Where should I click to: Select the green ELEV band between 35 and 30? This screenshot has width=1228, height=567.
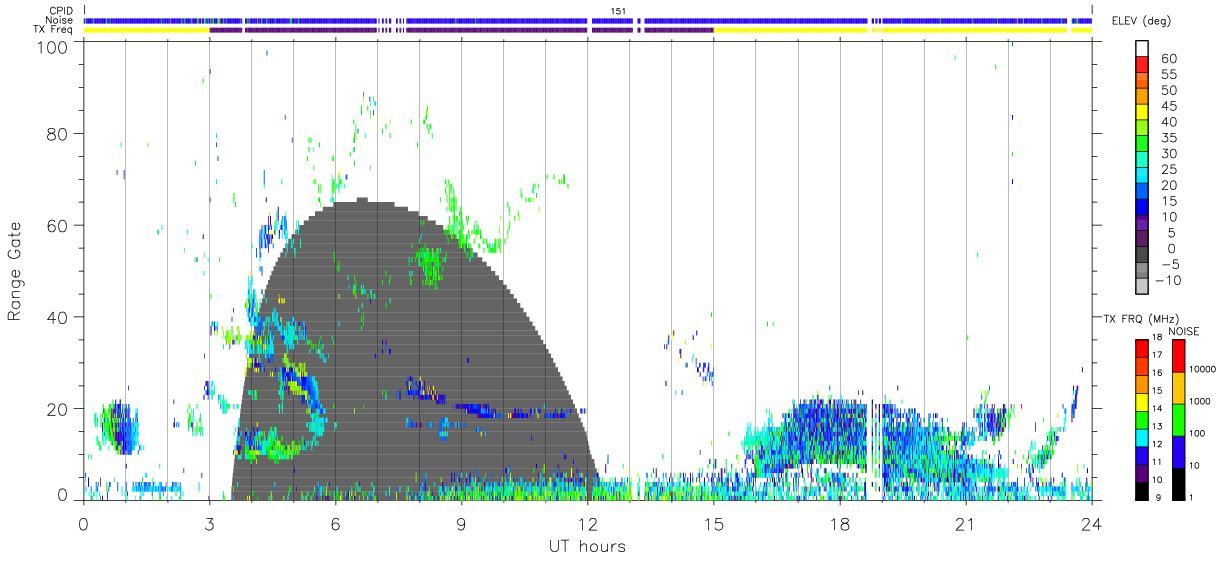click(1143, 145)
